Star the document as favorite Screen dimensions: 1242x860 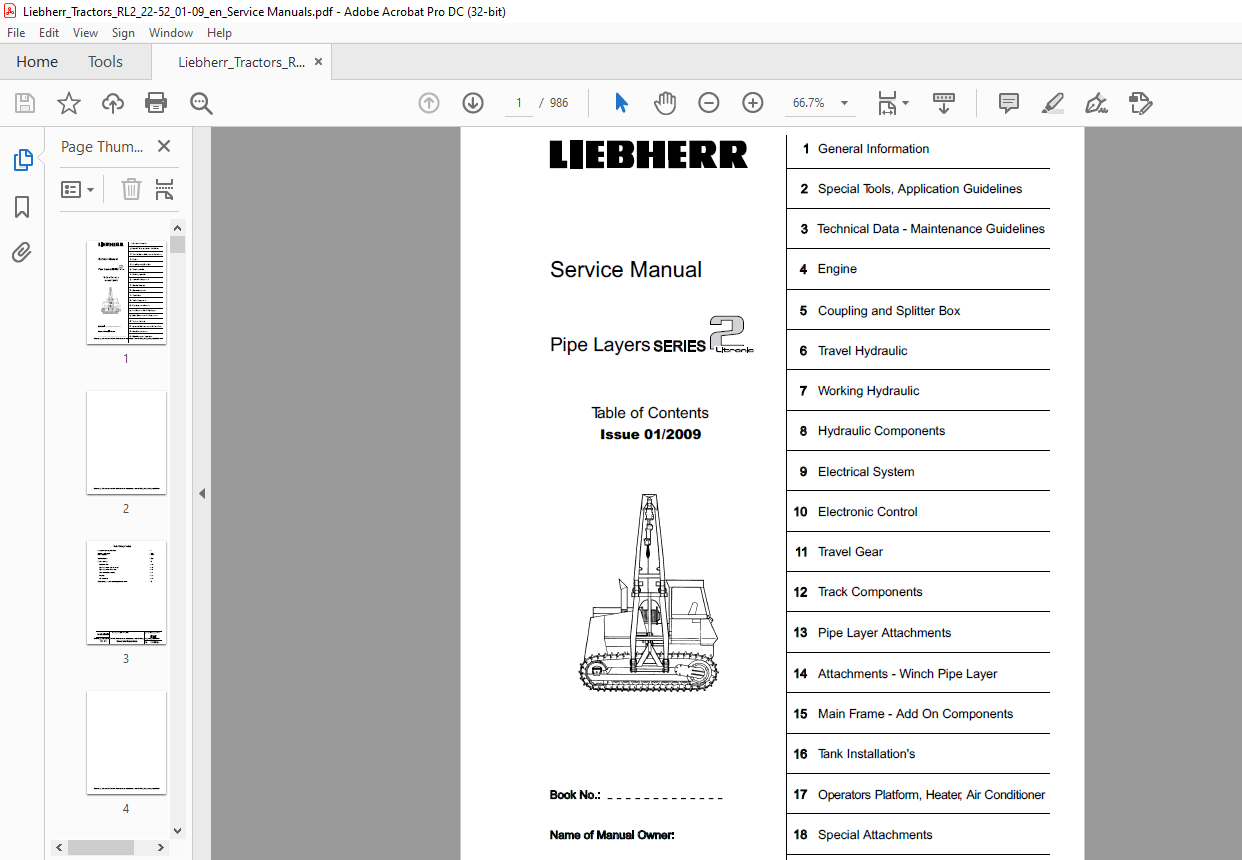[x=68, y=103]
